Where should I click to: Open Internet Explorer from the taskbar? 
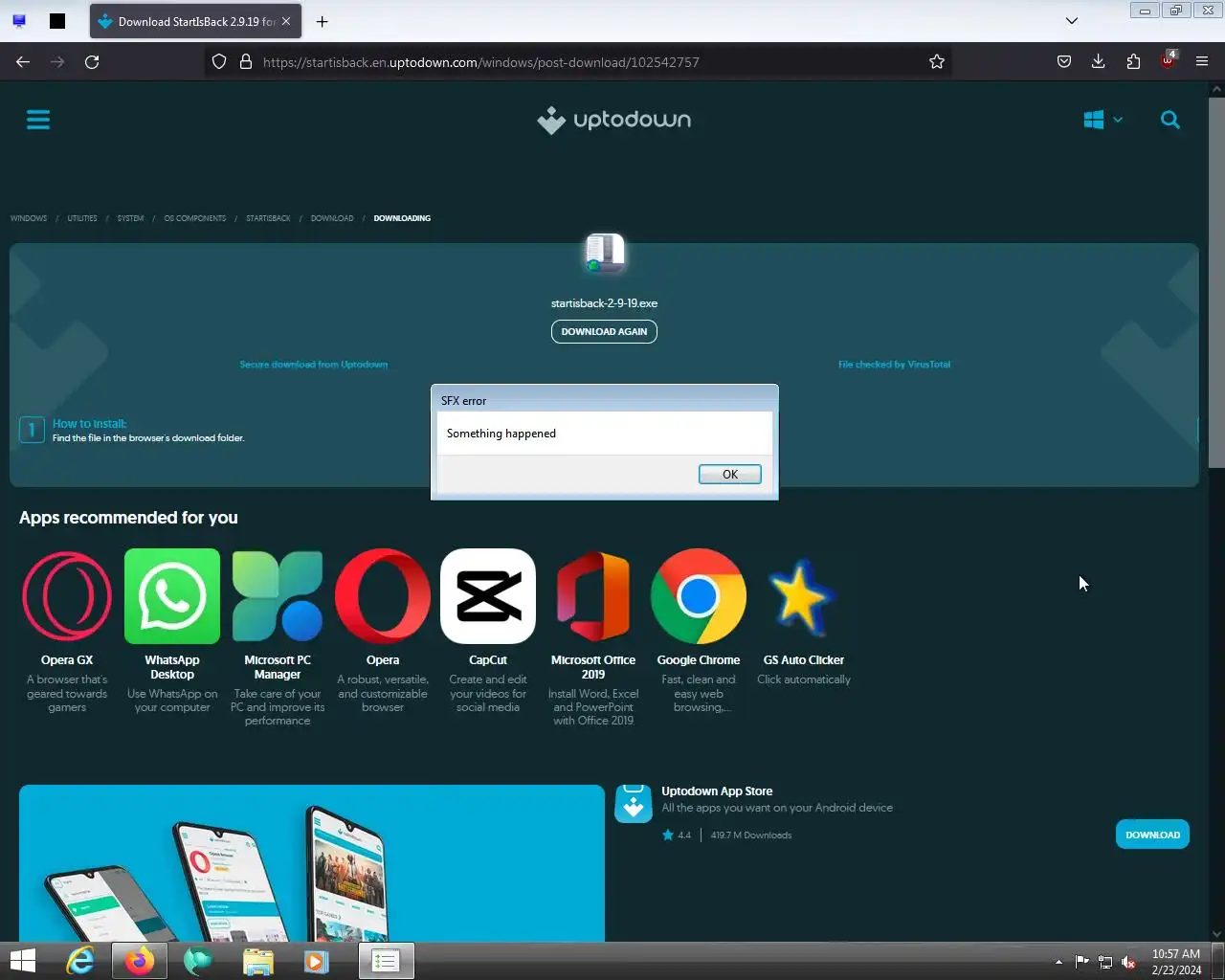[80, 961]
